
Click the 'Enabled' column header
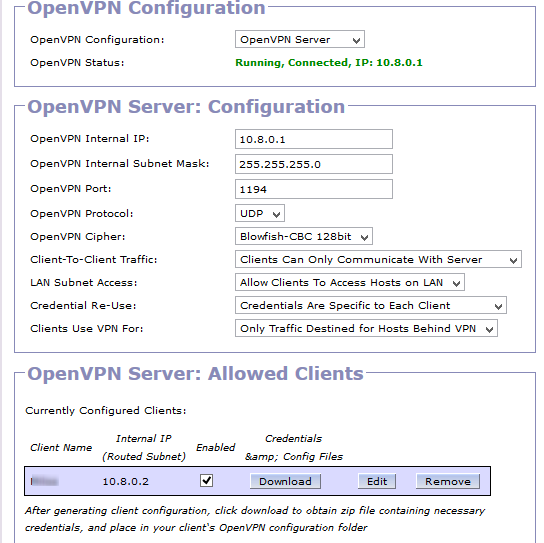[x=215, y=448]
